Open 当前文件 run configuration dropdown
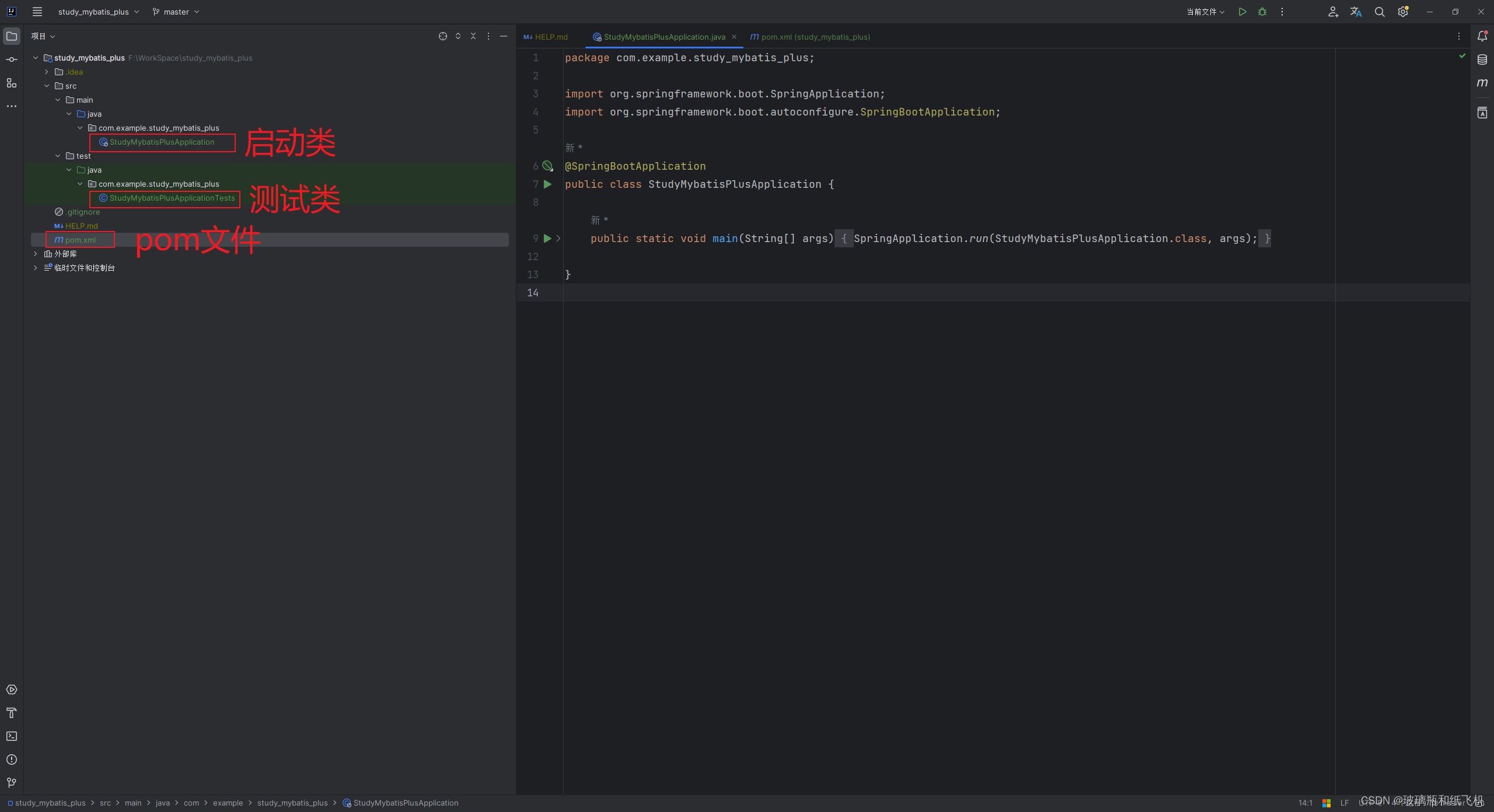This screenshot has width=1494, height=812. pos(1206,12)
